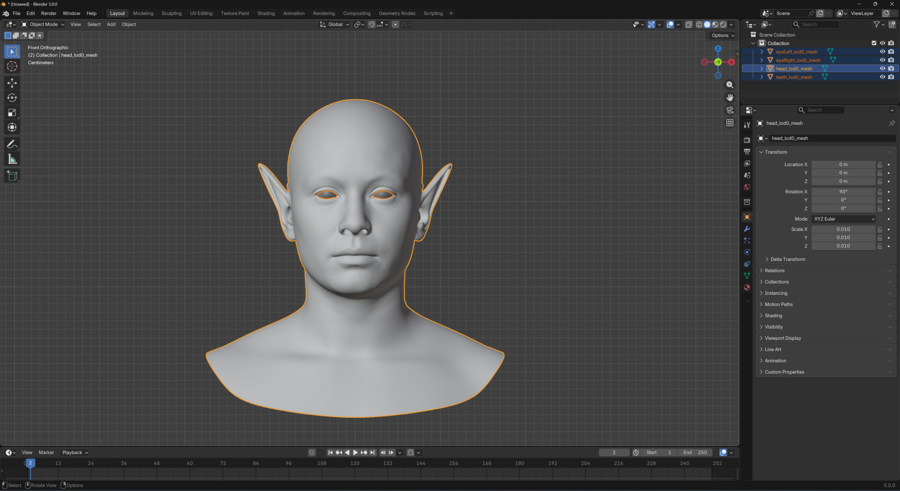900x491 pixels.
Task: Choose the Measure tool
Action: 12,160
